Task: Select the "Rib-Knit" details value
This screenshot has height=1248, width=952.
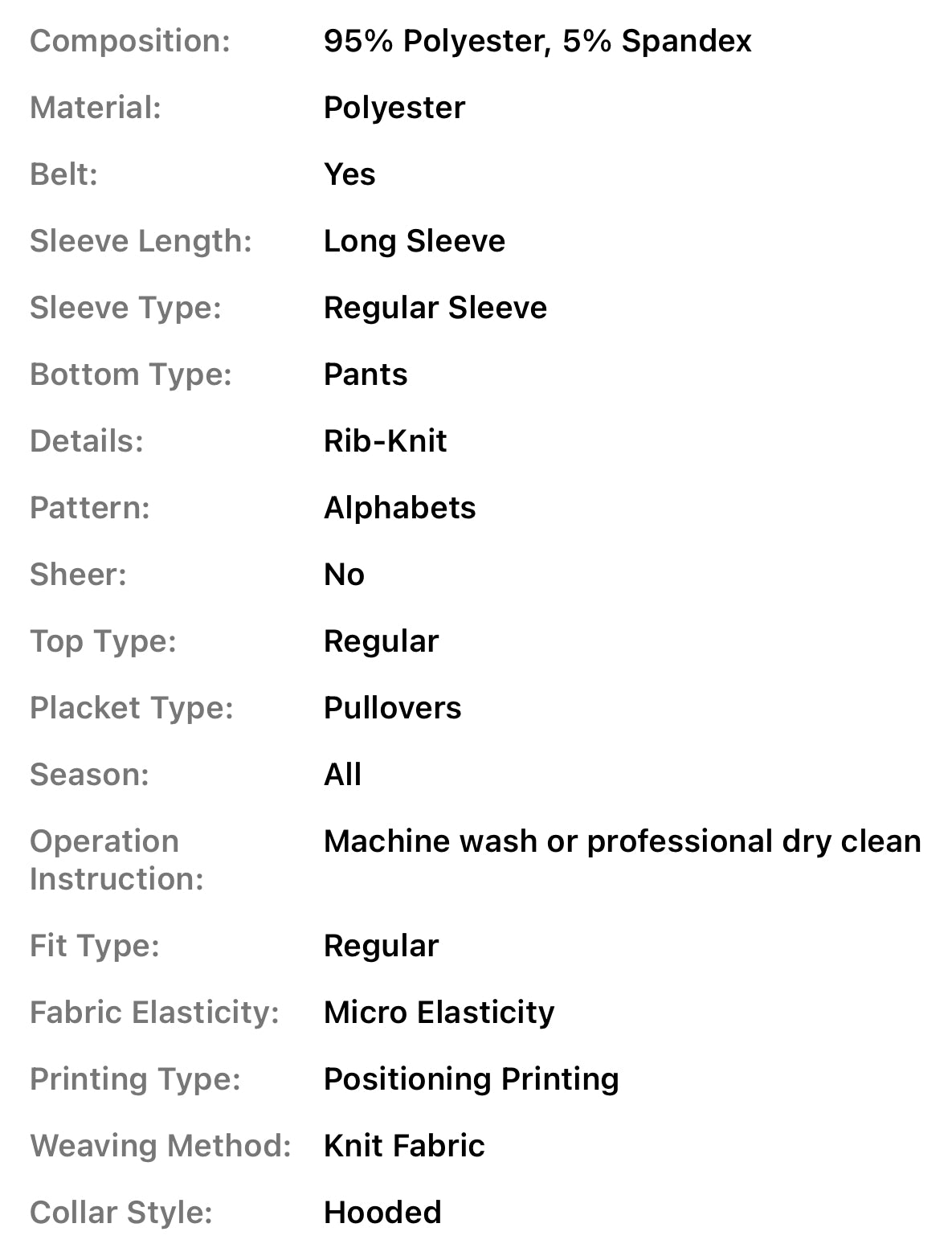Action: pos(385,441)
